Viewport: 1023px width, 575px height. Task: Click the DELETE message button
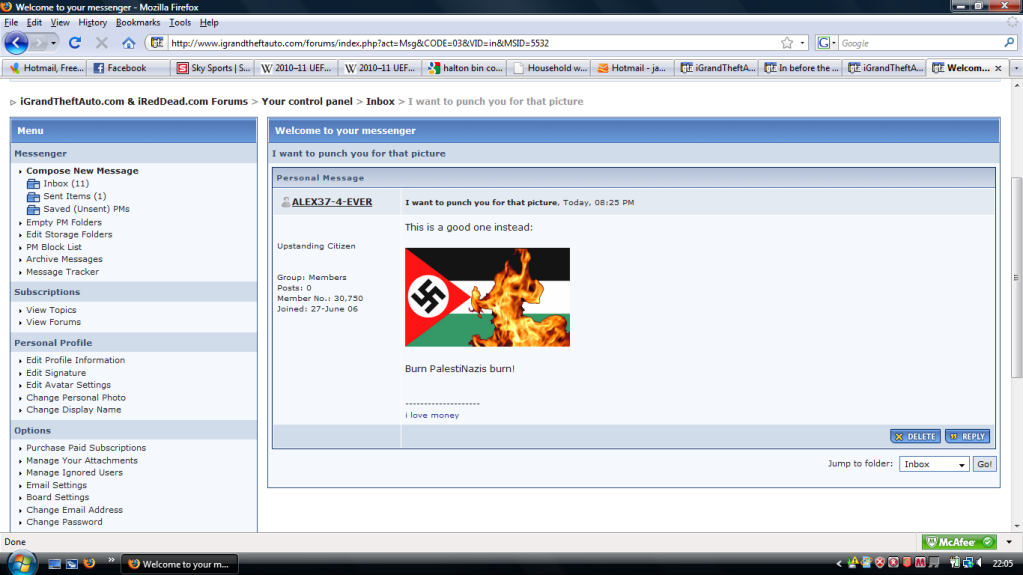(915, 437)
